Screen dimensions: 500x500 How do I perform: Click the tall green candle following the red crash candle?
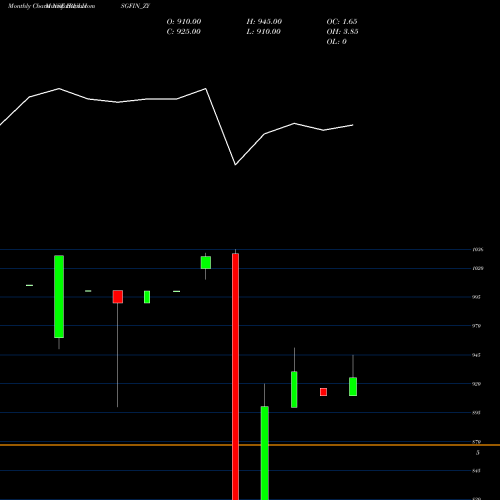pos(265,453)
